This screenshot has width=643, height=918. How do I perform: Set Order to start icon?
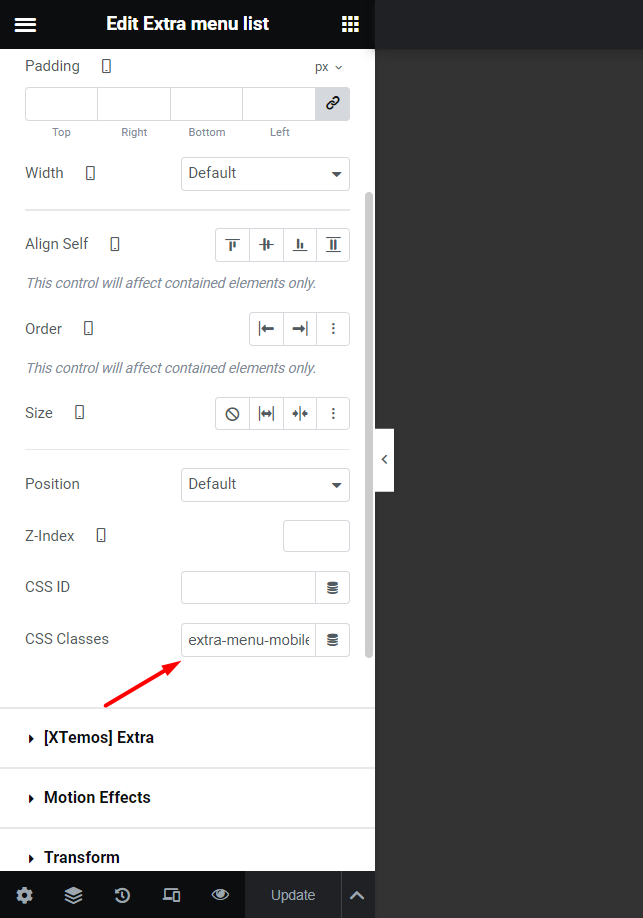click(x=266, y=329)
